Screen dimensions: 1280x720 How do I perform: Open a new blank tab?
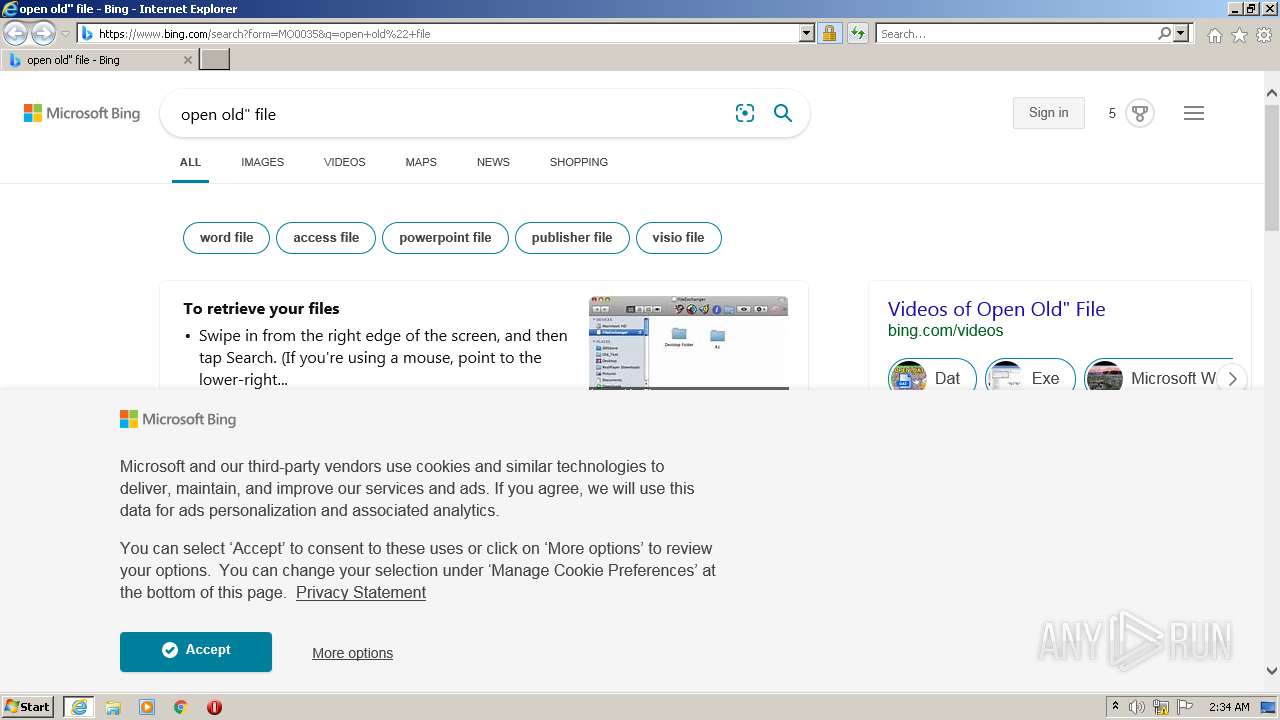(215, 60)
